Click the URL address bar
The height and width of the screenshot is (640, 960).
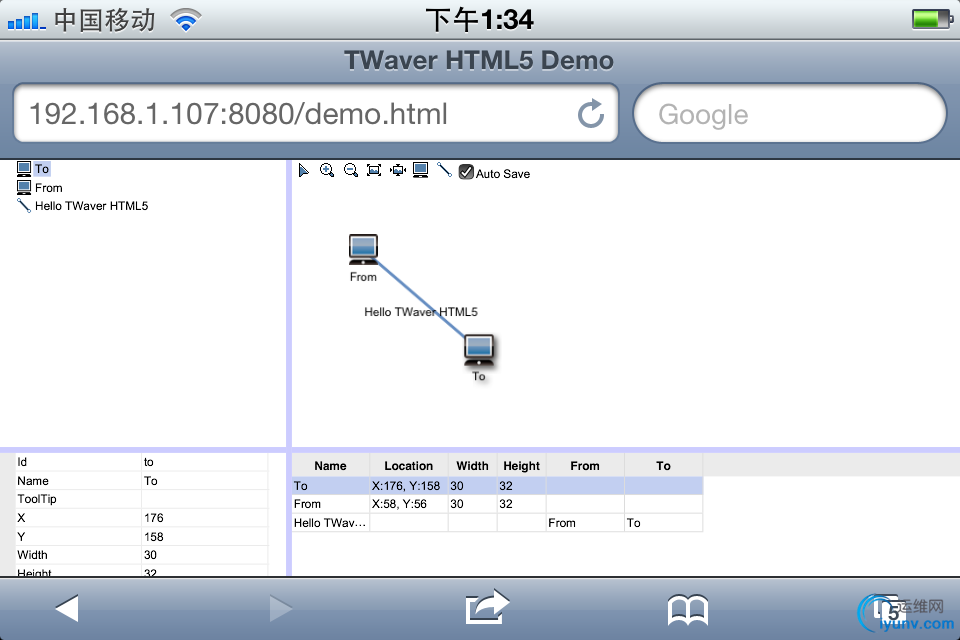click(316, 113)
